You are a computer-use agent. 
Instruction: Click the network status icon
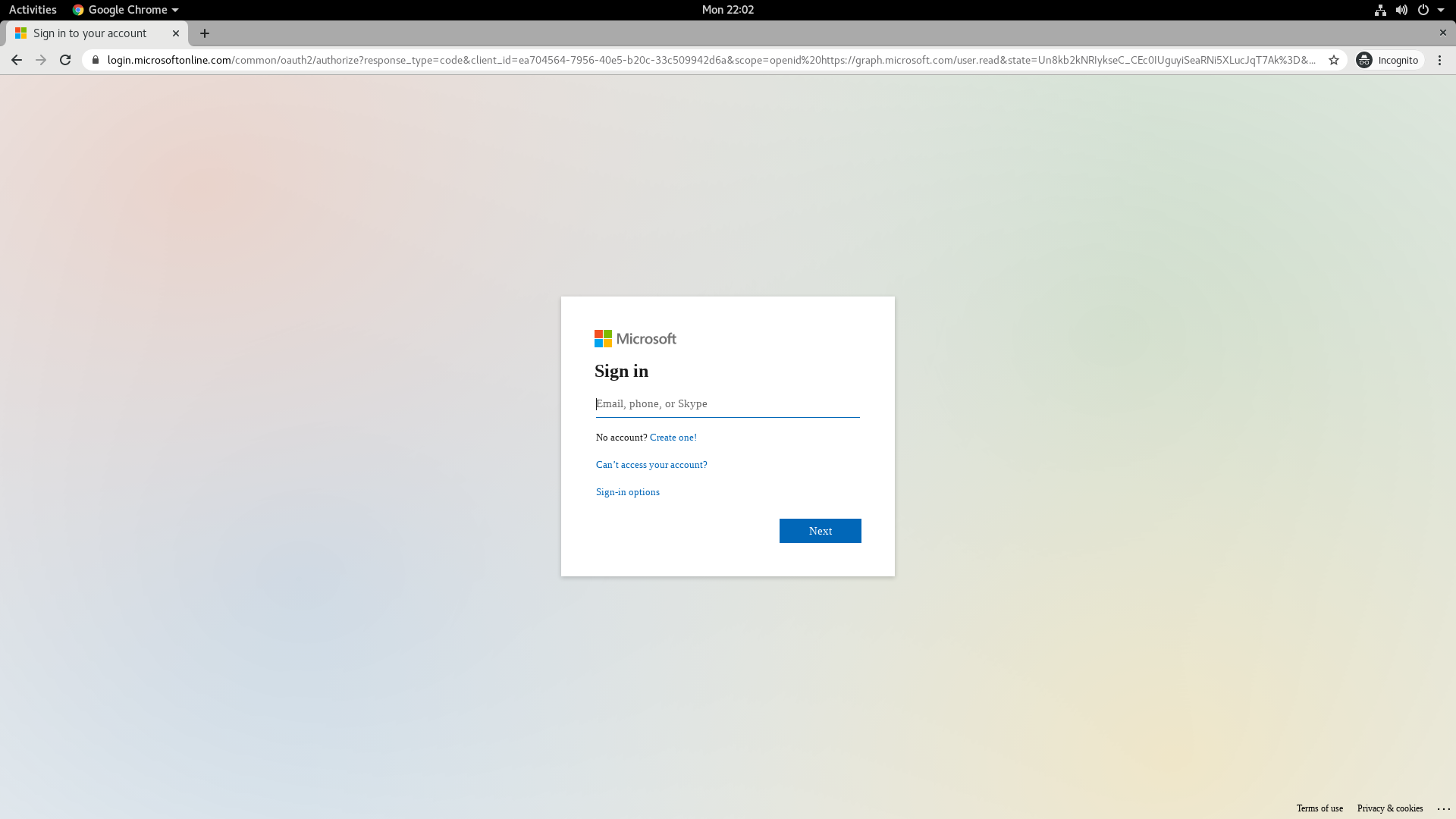pos(1380,10)
